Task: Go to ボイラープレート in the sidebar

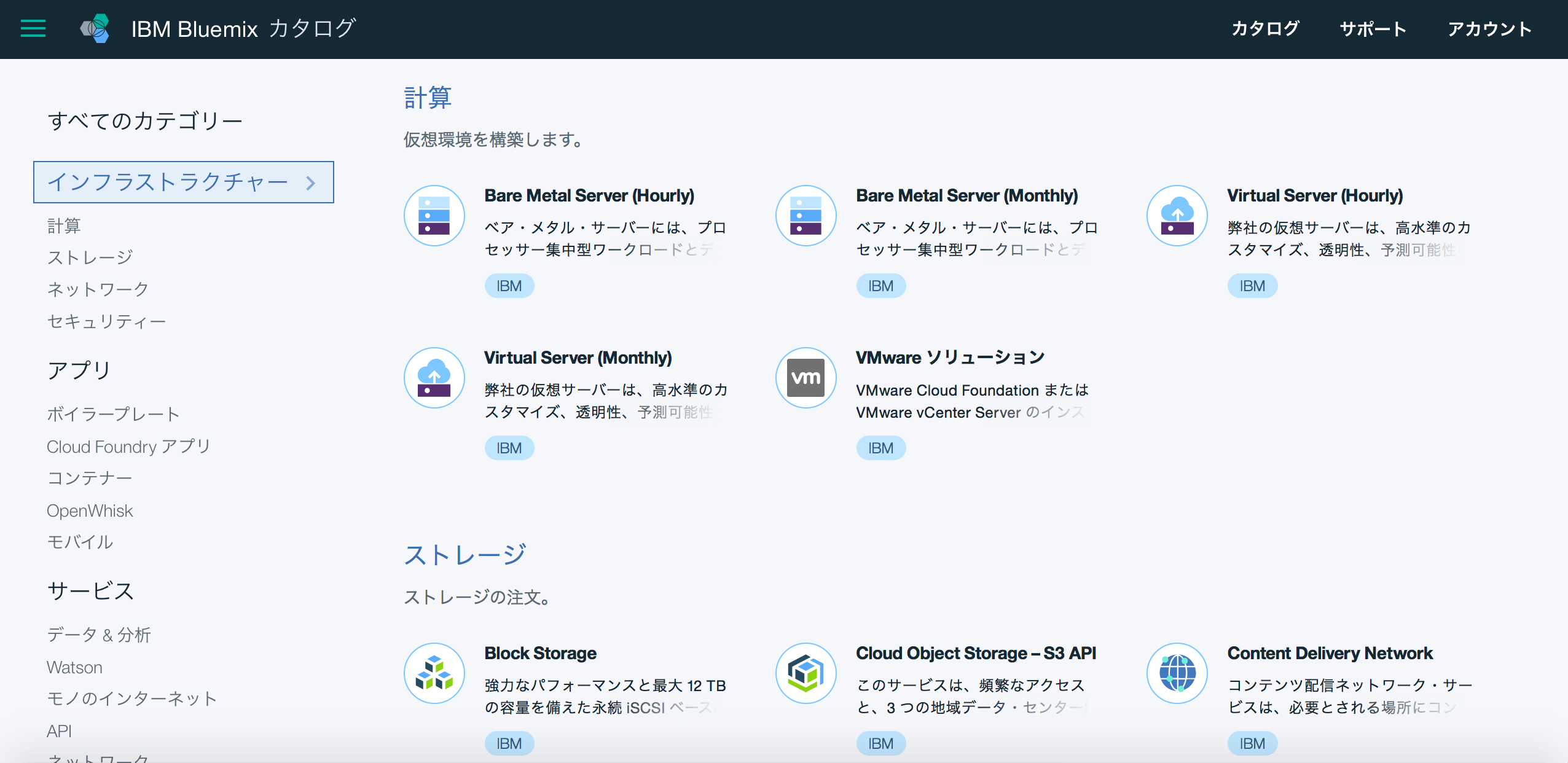Action: click(114, 414)
